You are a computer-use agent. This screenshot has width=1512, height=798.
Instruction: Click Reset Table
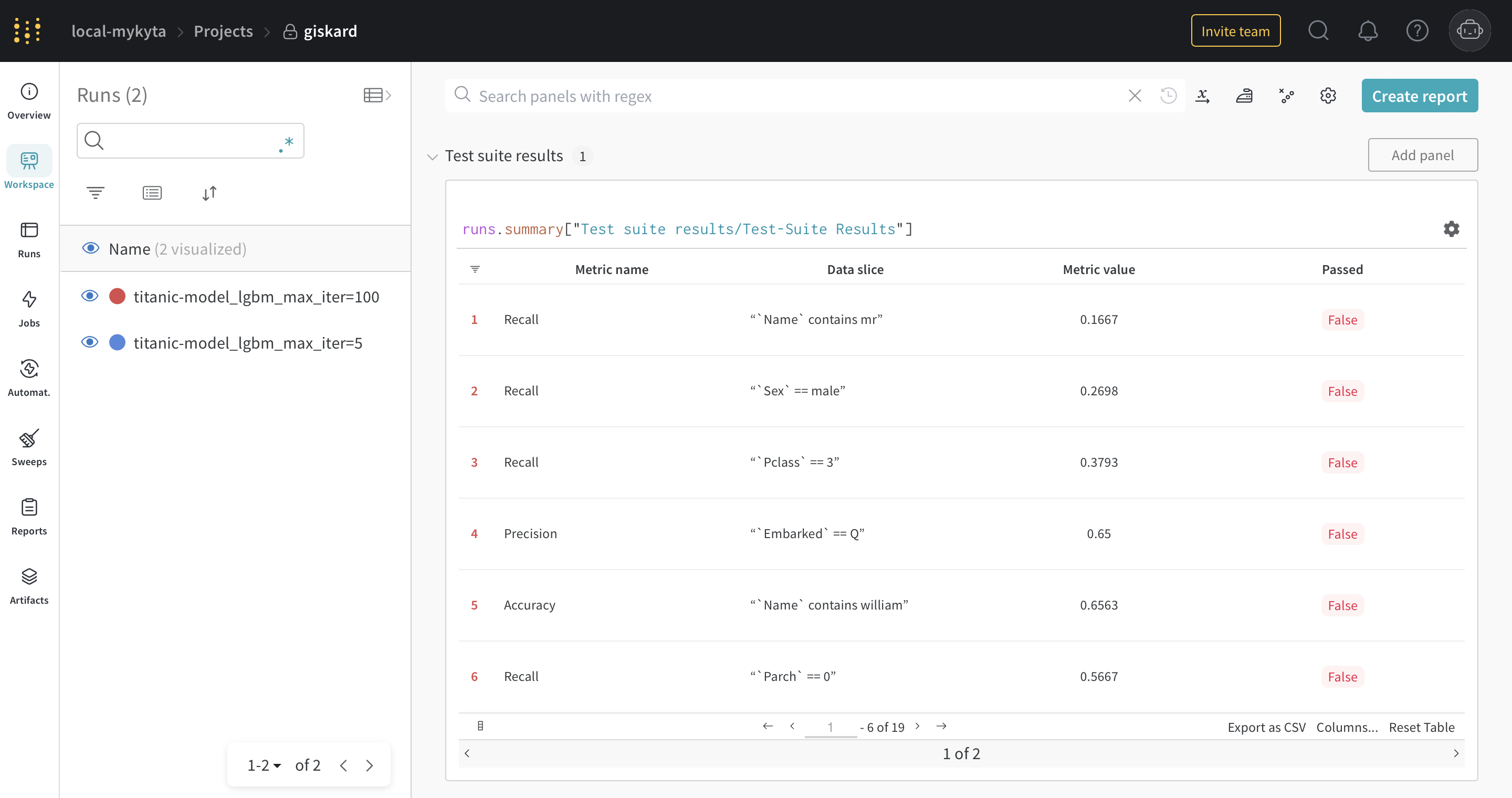click(1422, 727)
